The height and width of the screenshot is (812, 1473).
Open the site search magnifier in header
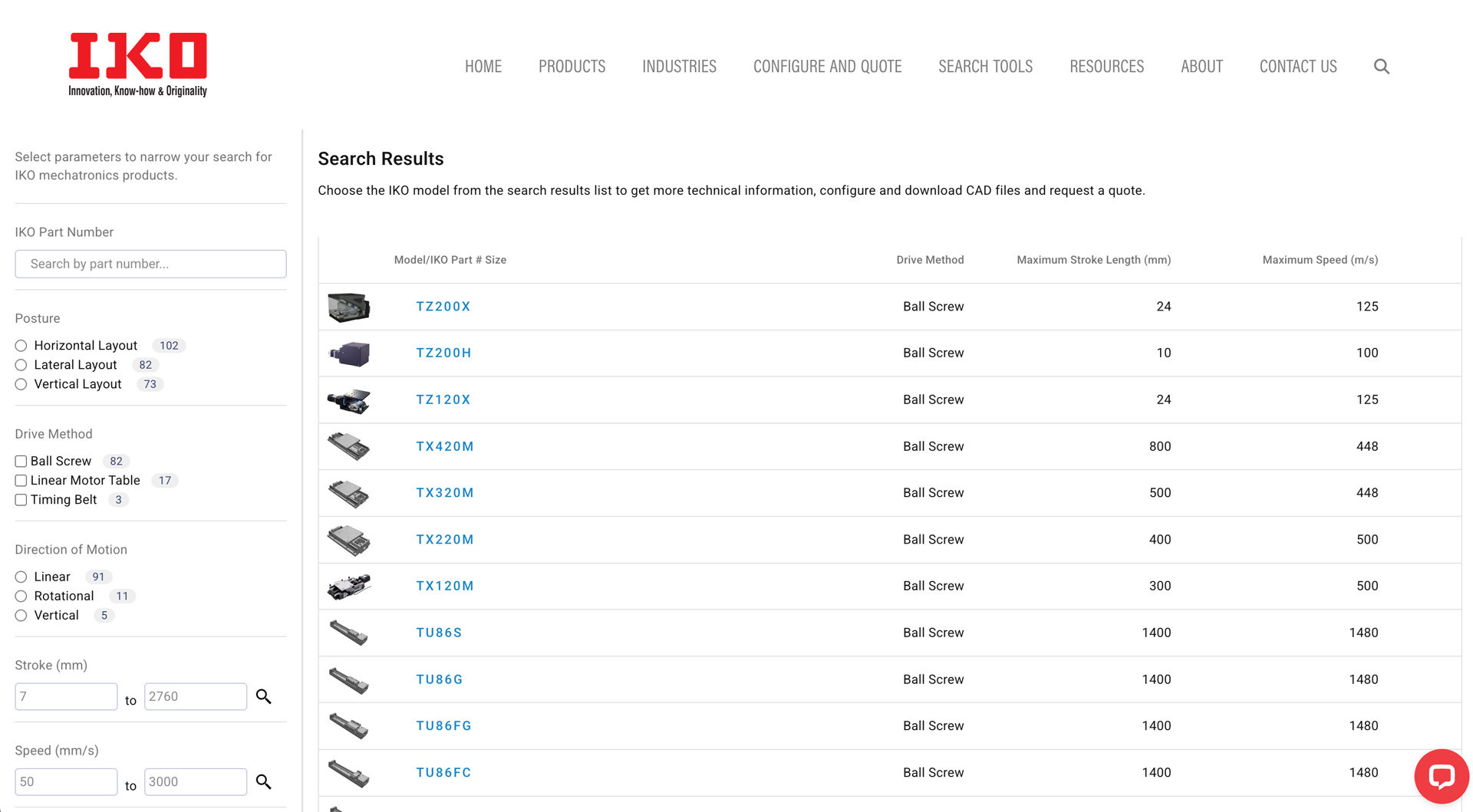(x=1382, y=66)
